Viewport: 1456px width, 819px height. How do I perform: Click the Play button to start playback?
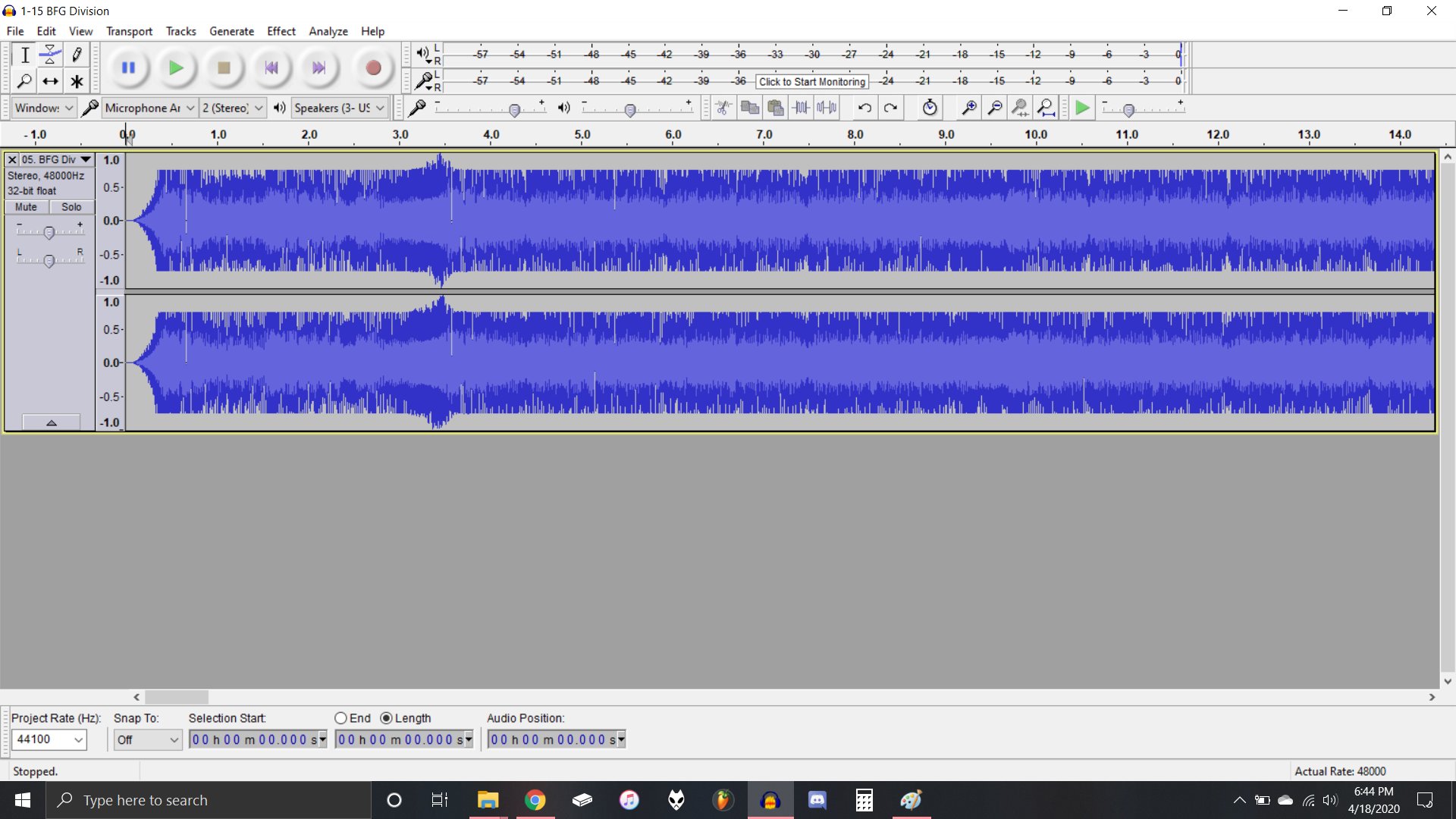175,68
